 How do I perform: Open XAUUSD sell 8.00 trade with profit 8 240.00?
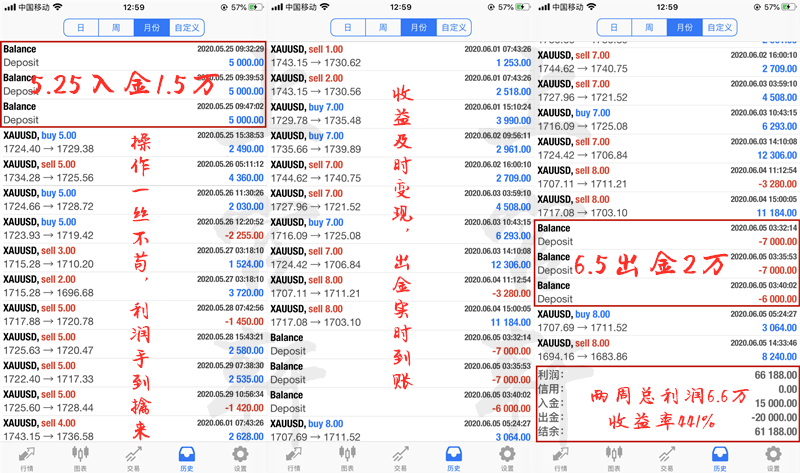click(x=667, y=350)
